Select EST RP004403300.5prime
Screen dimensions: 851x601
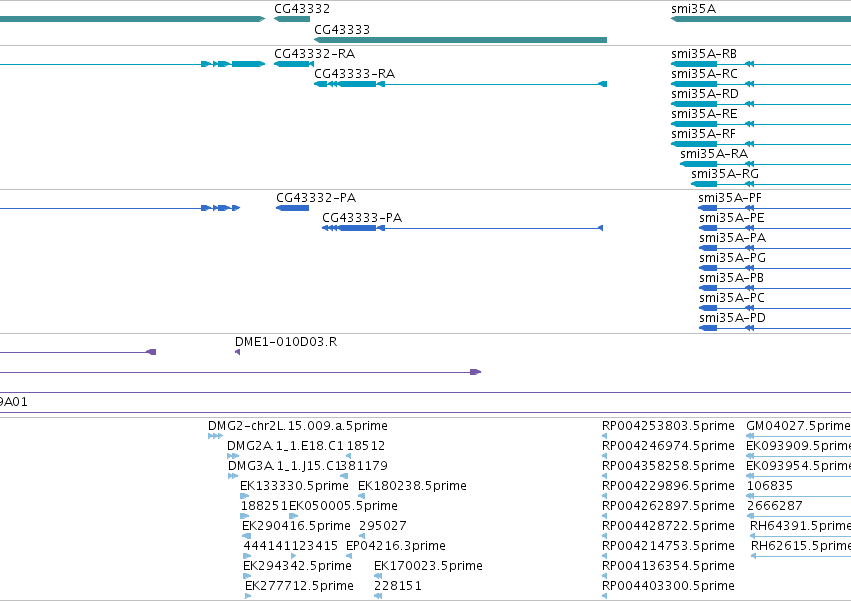pyautogui.click(x=668, y=586)
